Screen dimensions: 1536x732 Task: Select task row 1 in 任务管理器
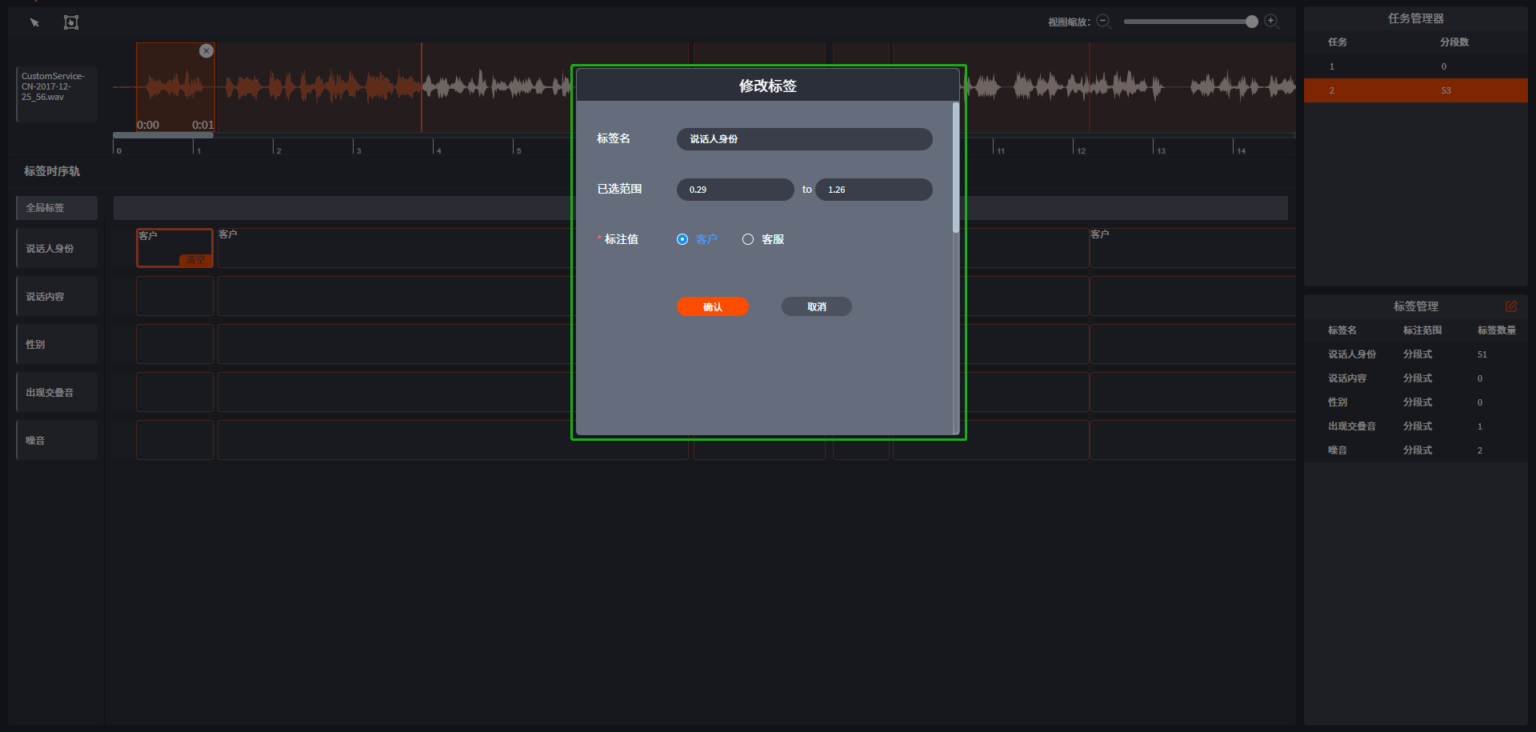[x=1415, y=66]
